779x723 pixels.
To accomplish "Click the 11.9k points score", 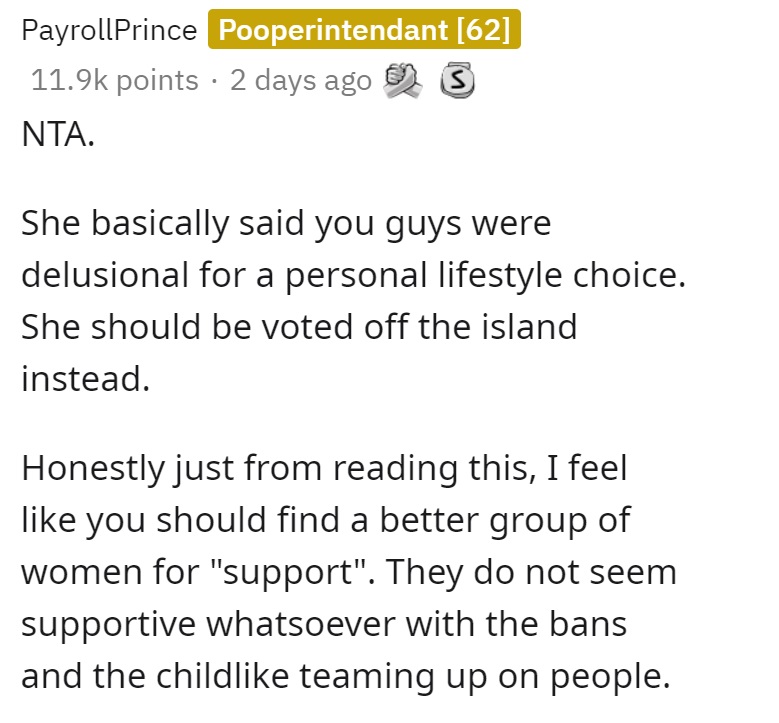I will (x=114, y=80).
